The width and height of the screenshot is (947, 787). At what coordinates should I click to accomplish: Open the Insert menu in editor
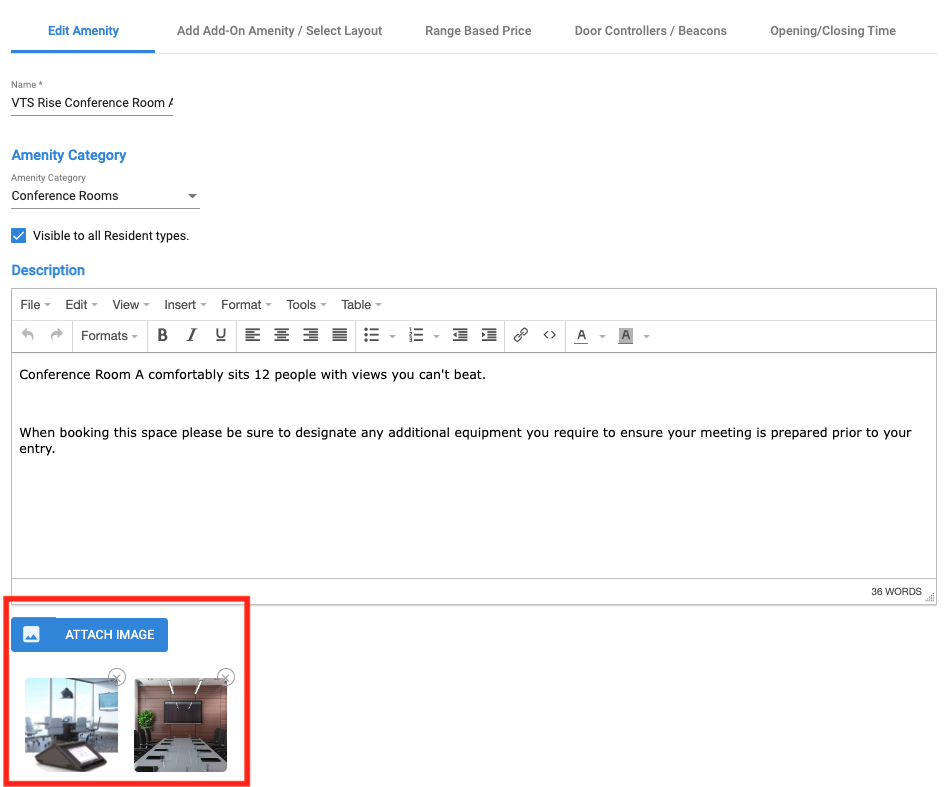185,305
